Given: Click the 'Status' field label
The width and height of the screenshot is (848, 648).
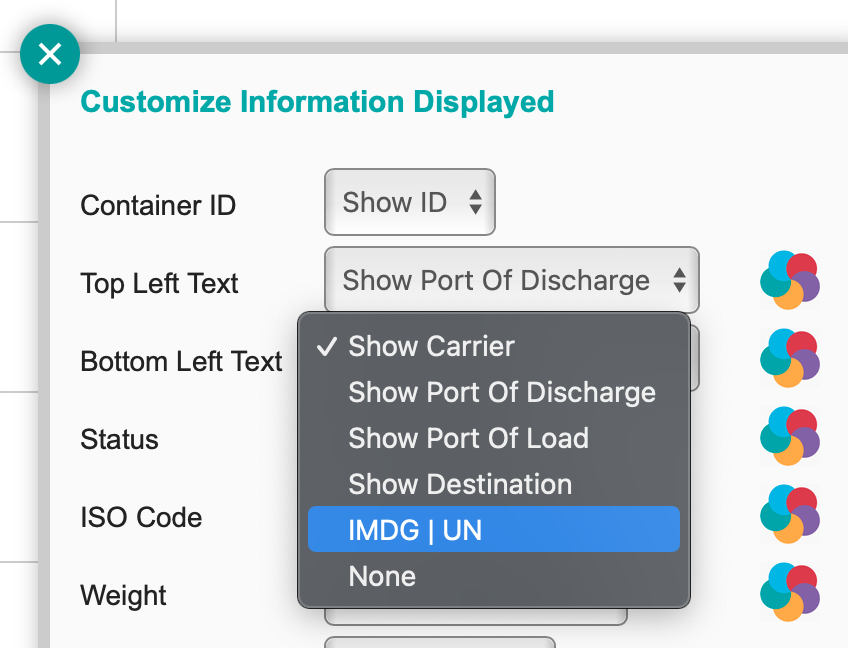Looking at the screenshot, I should [119, 440].
